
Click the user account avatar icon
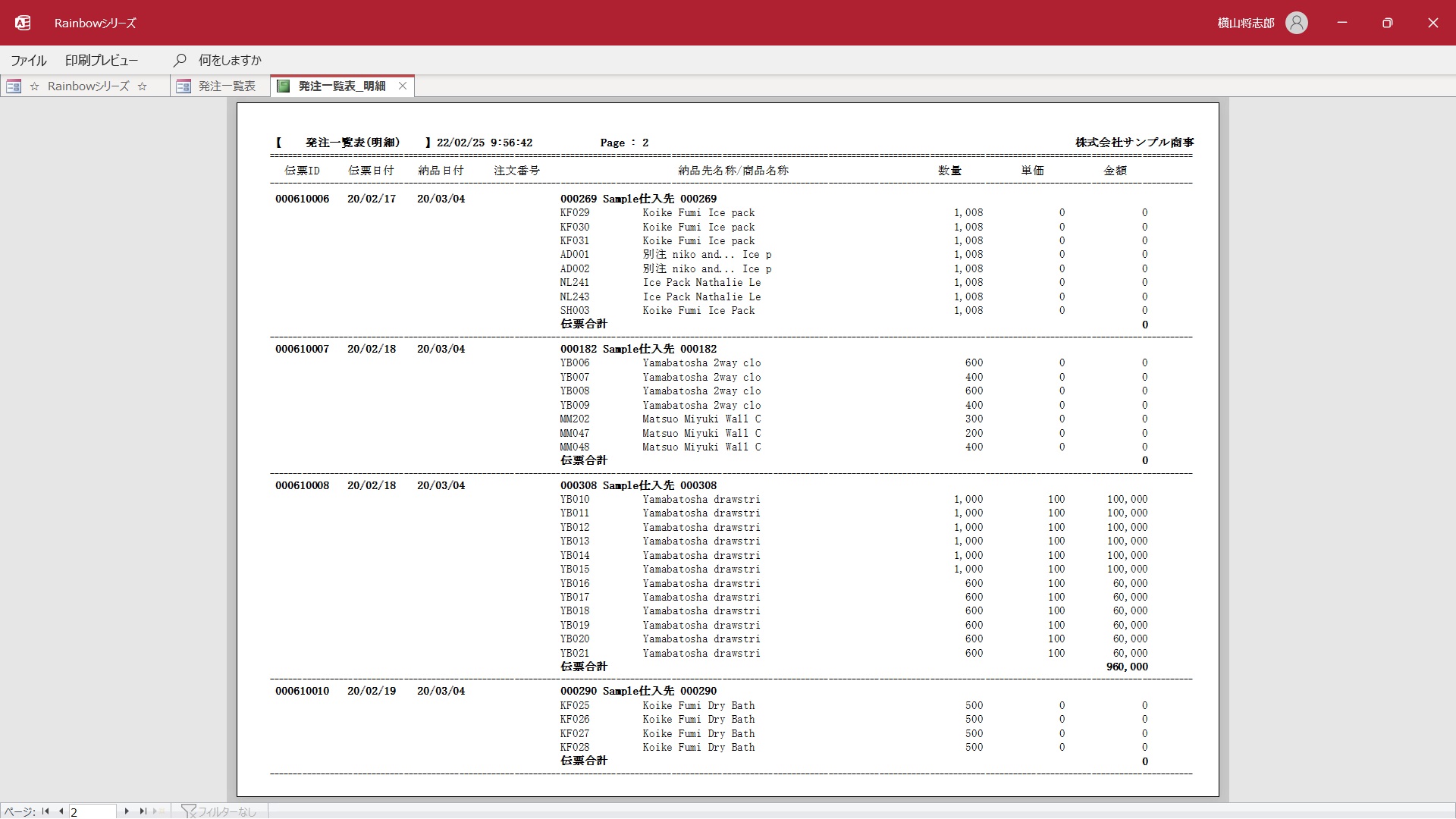[1297, 23]
